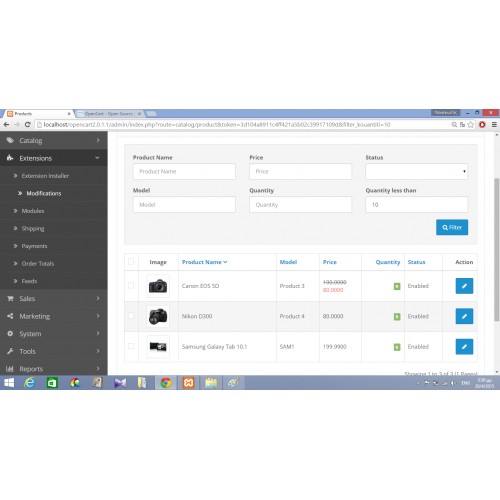The width and height of the screenshot is (500, 500).
Task: Click the Canon EOS 5D product thumbnail
Action: [158, 286]
